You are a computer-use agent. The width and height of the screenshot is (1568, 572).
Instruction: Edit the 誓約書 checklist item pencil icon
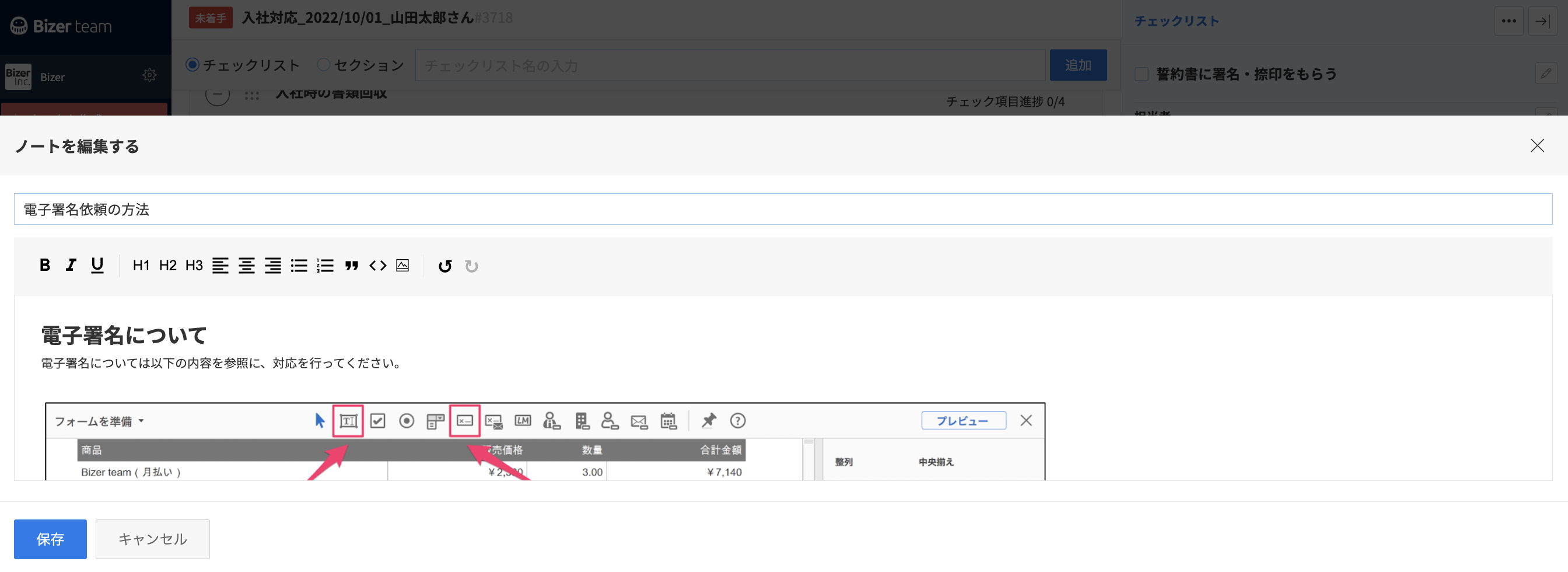coord(1545,74)
